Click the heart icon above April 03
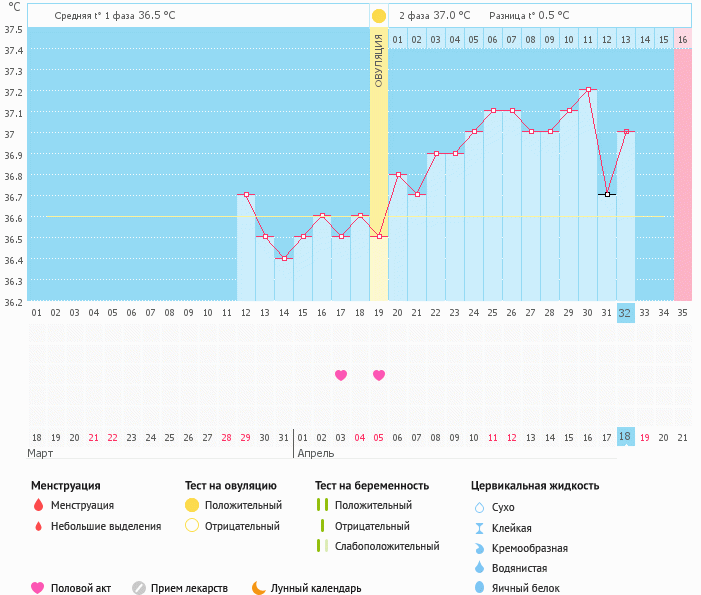The width and height of the screenshot is (701, 595). [x=341, y=375]
